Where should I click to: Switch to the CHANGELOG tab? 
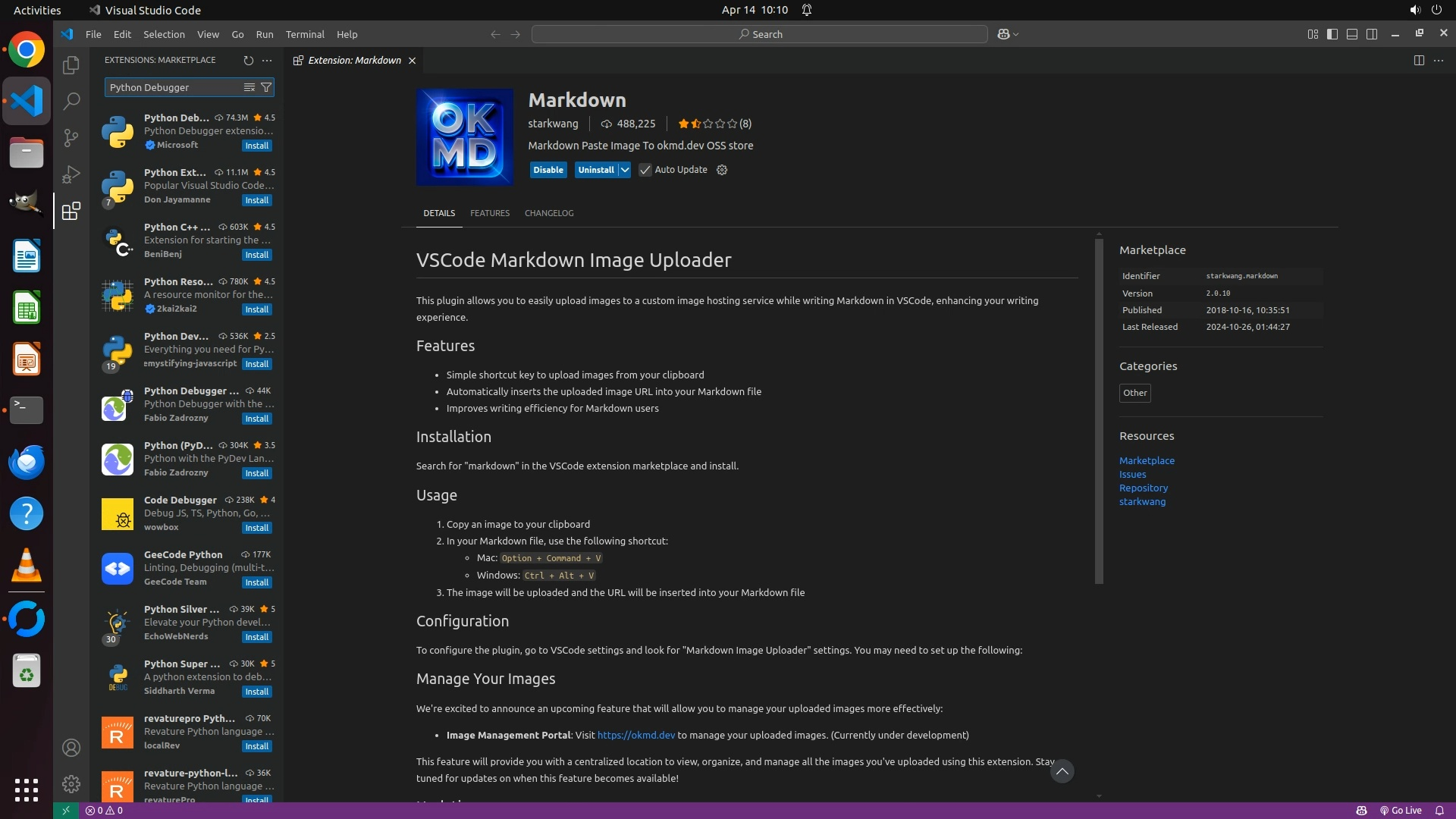[x=549, y=213]
